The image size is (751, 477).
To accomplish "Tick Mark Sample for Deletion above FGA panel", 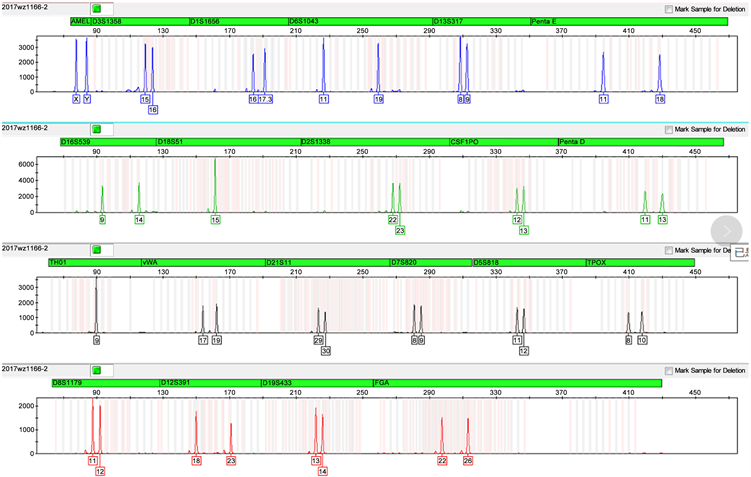I will (670, 371).
